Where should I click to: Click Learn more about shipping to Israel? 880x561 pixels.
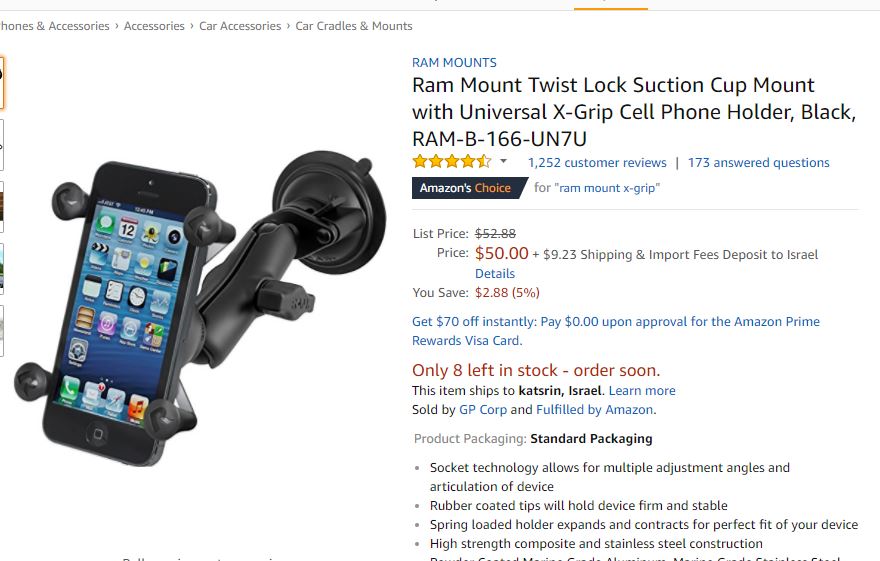642,390
